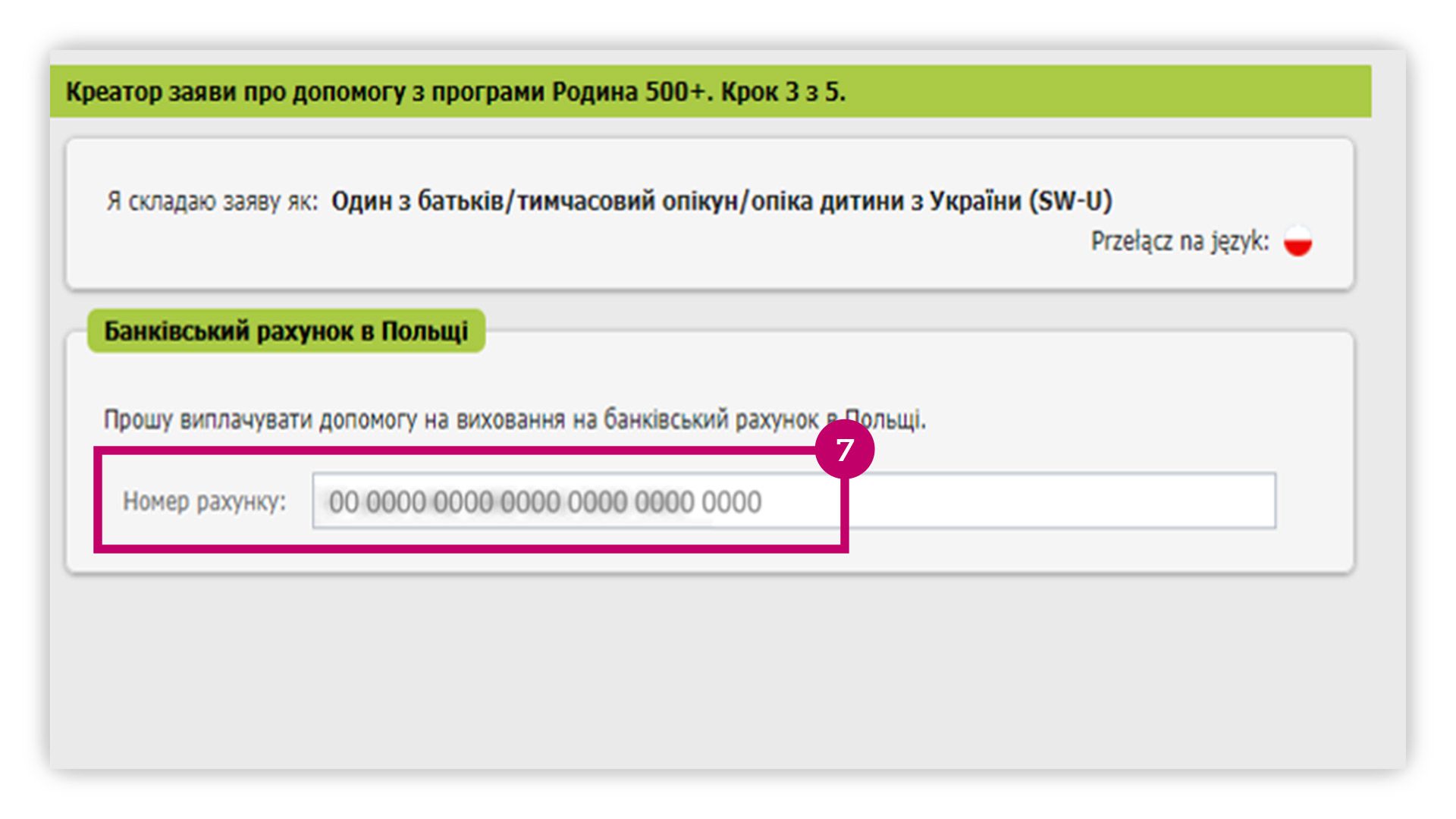
Task: Click the magenta step 7 badge
Action: pos(844,450)
